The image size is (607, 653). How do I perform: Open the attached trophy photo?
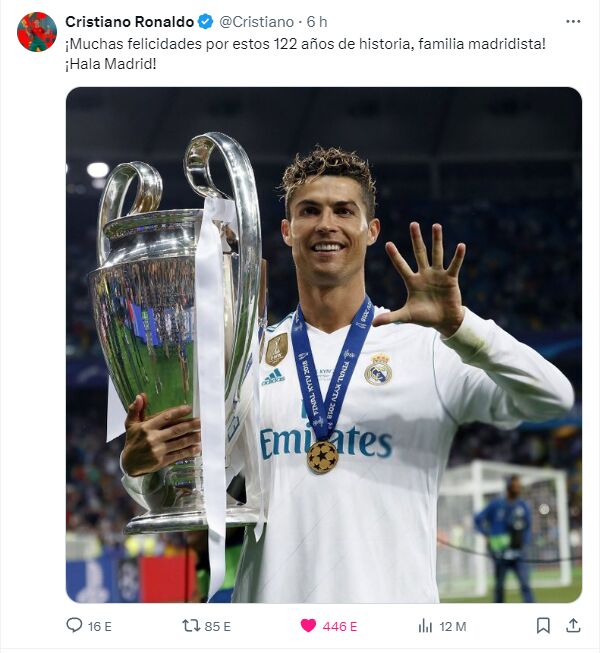(x=324, y=345)
